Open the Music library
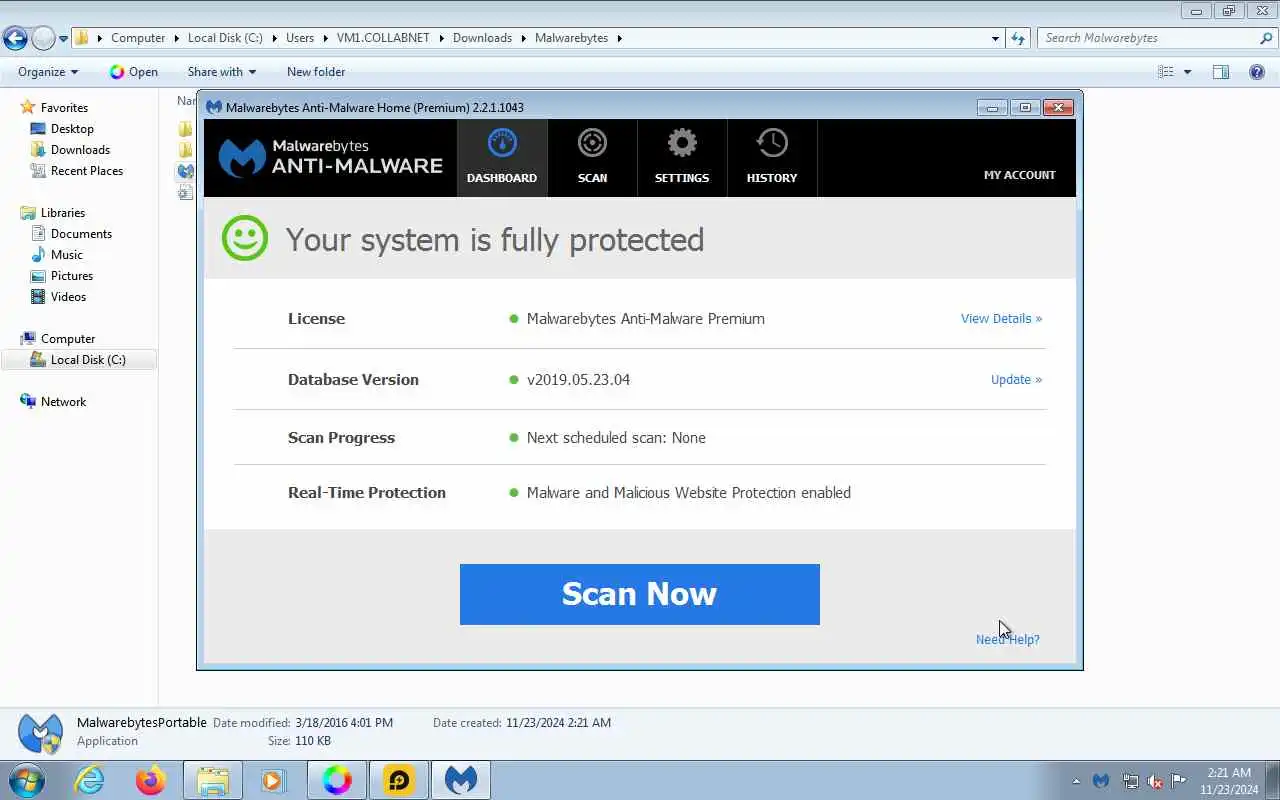Screen dimensions: 1280x800 (x=67, y=255)
